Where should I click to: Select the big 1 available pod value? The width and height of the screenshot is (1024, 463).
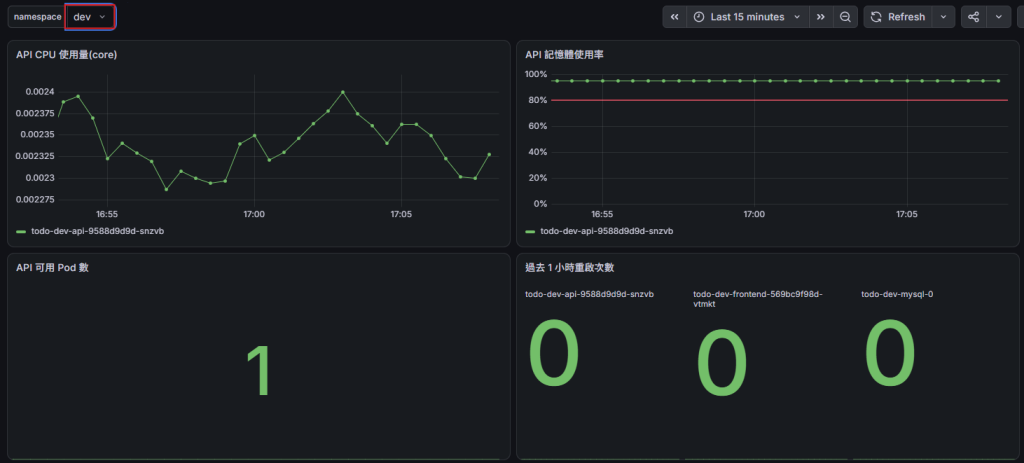tap(260, 370)
